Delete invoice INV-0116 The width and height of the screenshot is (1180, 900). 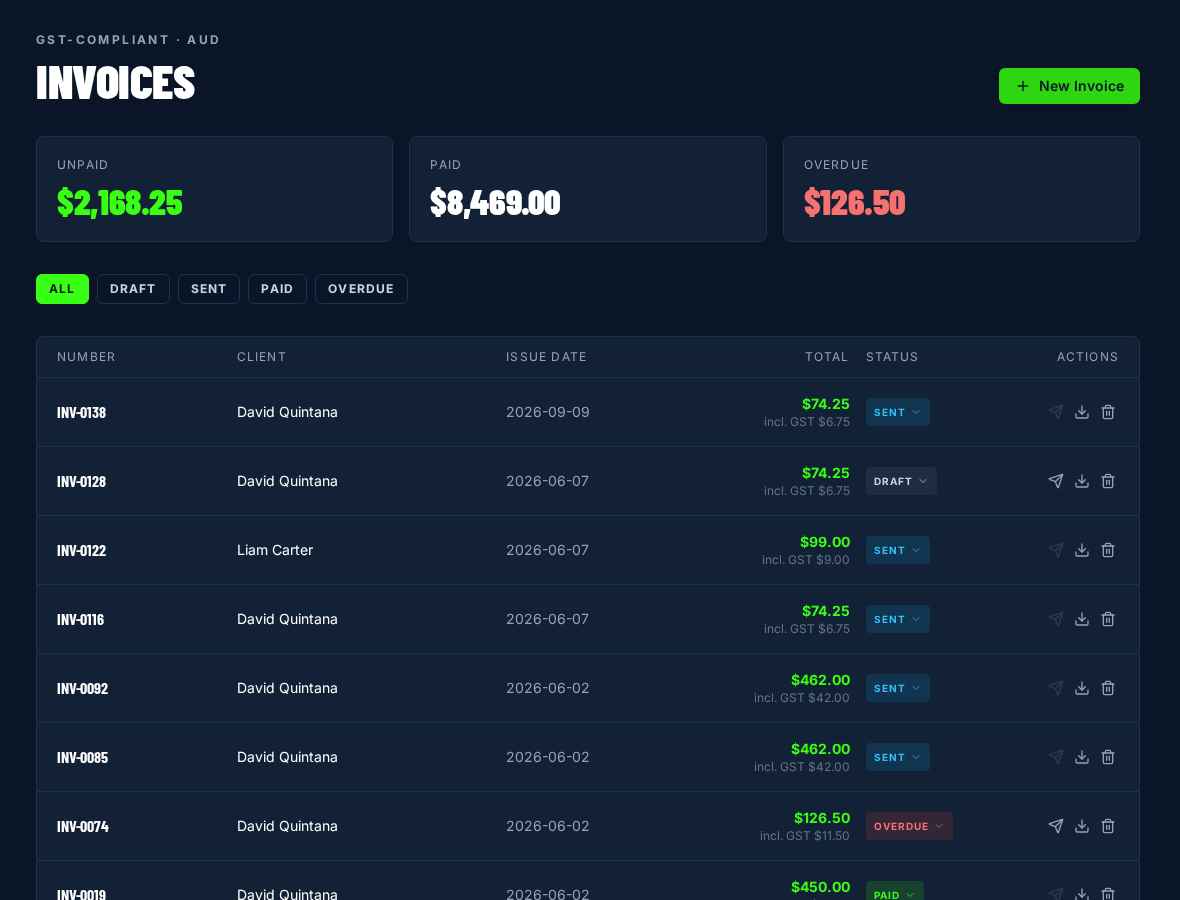pos(1108,619)
